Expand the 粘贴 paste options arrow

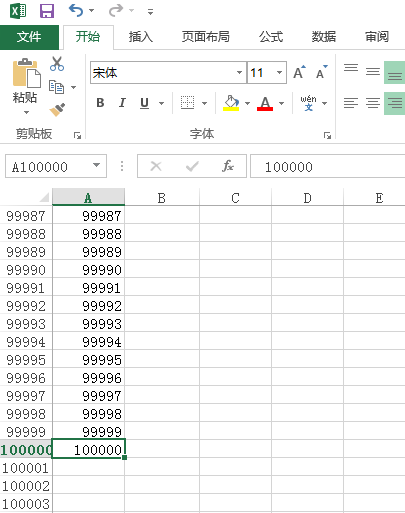click(x=26, y=113)
